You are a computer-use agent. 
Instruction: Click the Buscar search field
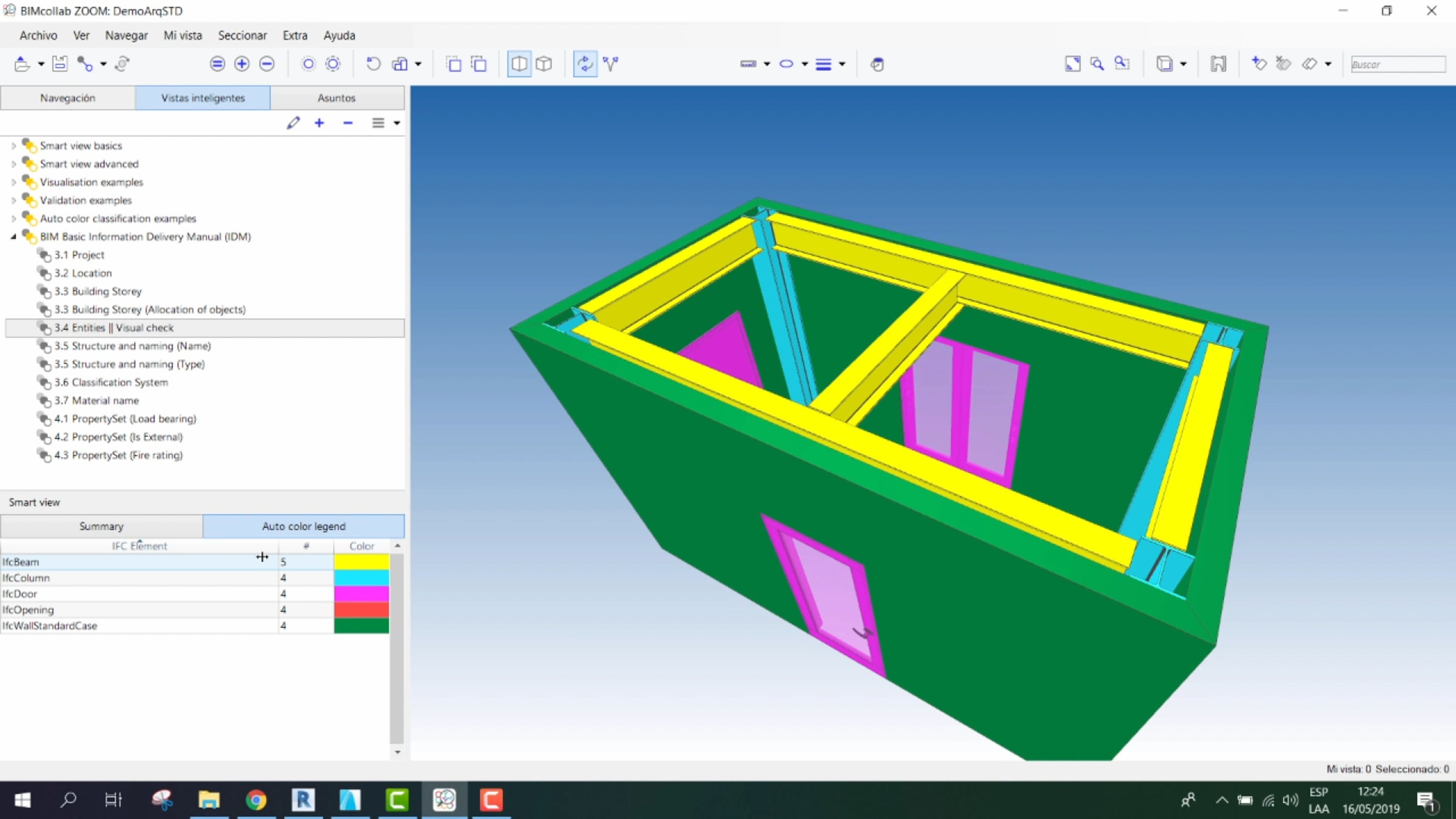[1397, 64]
